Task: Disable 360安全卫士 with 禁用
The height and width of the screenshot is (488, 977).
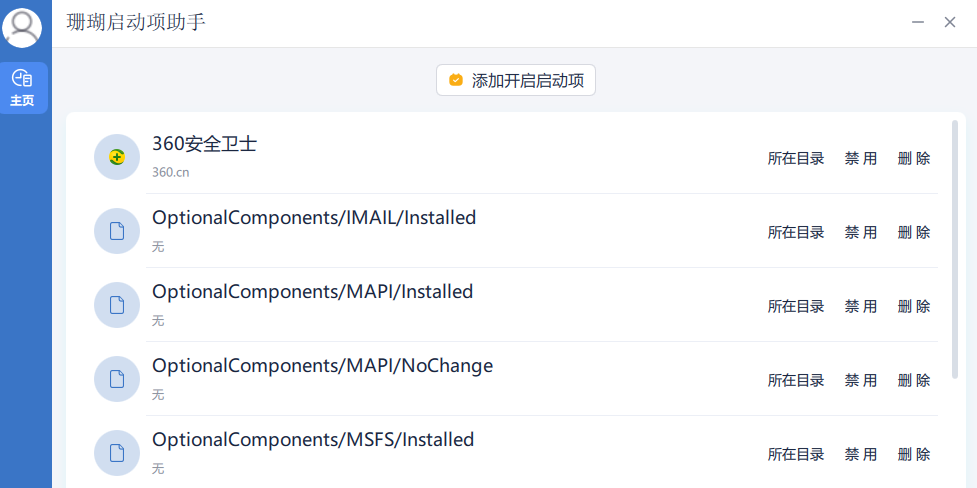Action: (860, 158)
